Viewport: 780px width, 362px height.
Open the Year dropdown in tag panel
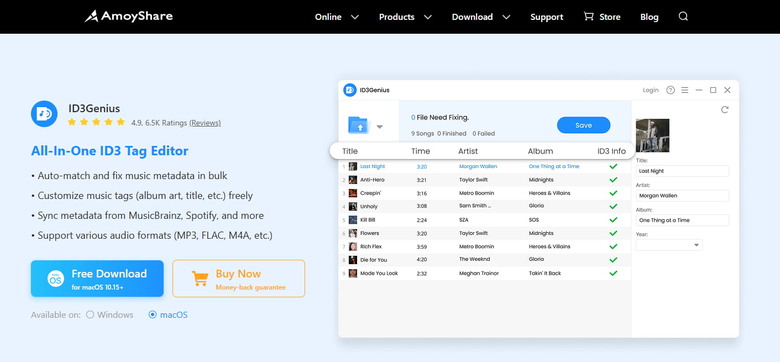pos(669,245)
